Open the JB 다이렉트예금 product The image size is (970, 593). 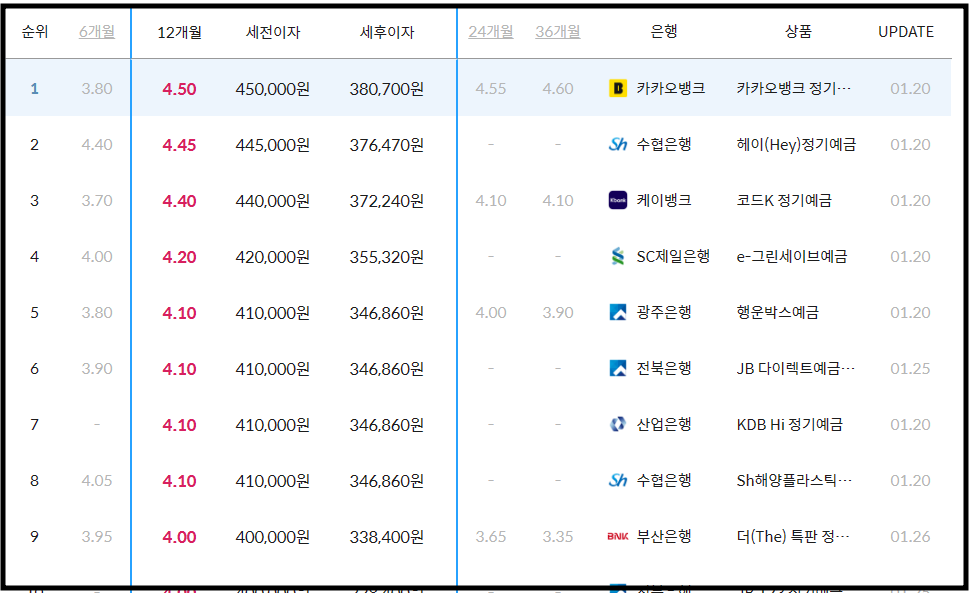tap(796, 369)
